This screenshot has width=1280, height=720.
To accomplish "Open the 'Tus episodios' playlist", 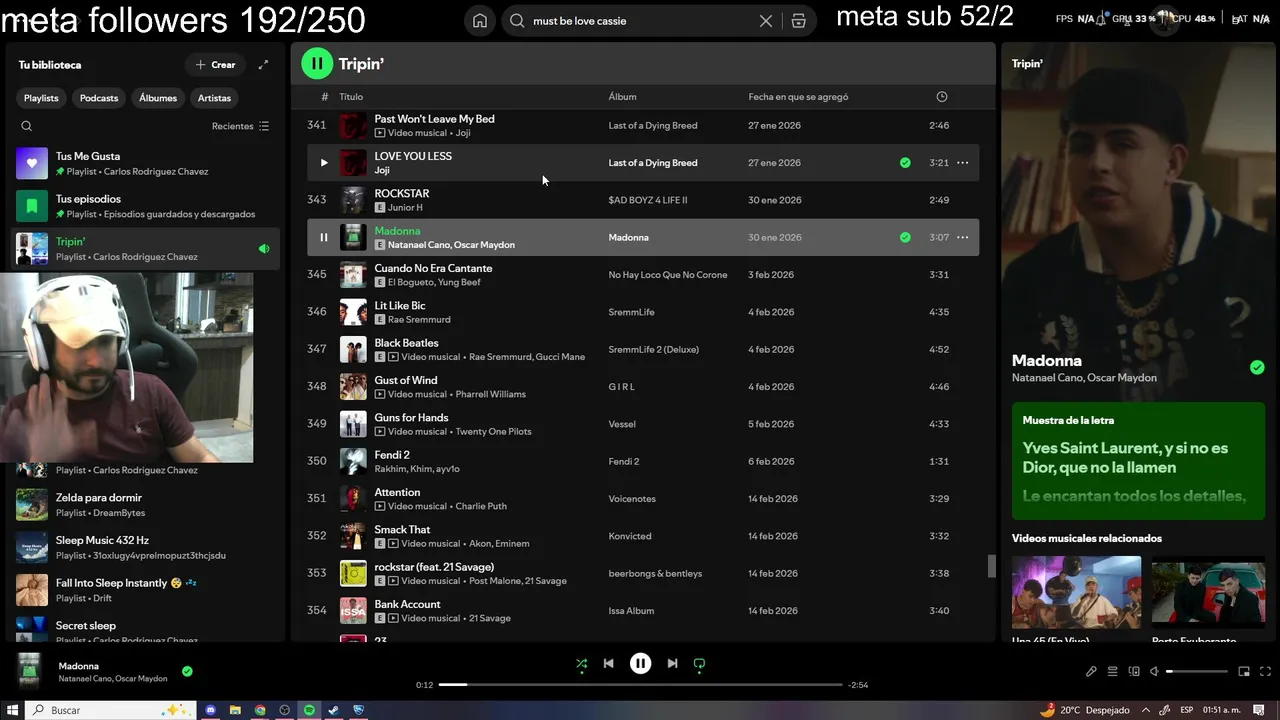I will coord(147,206).
